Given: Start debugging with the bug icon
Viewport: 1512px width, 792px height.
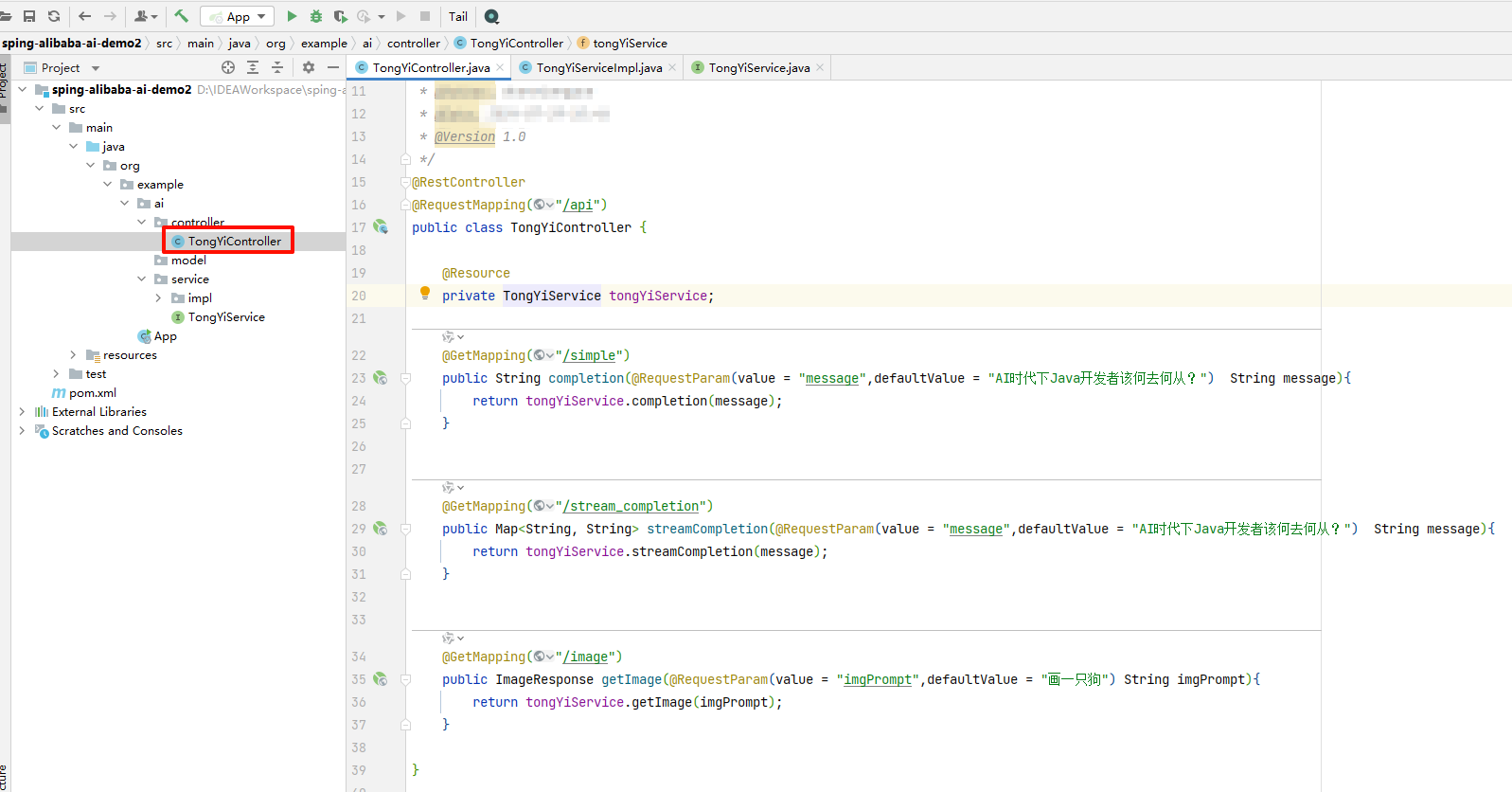Looking at the screenshot, I should [316, 16].
